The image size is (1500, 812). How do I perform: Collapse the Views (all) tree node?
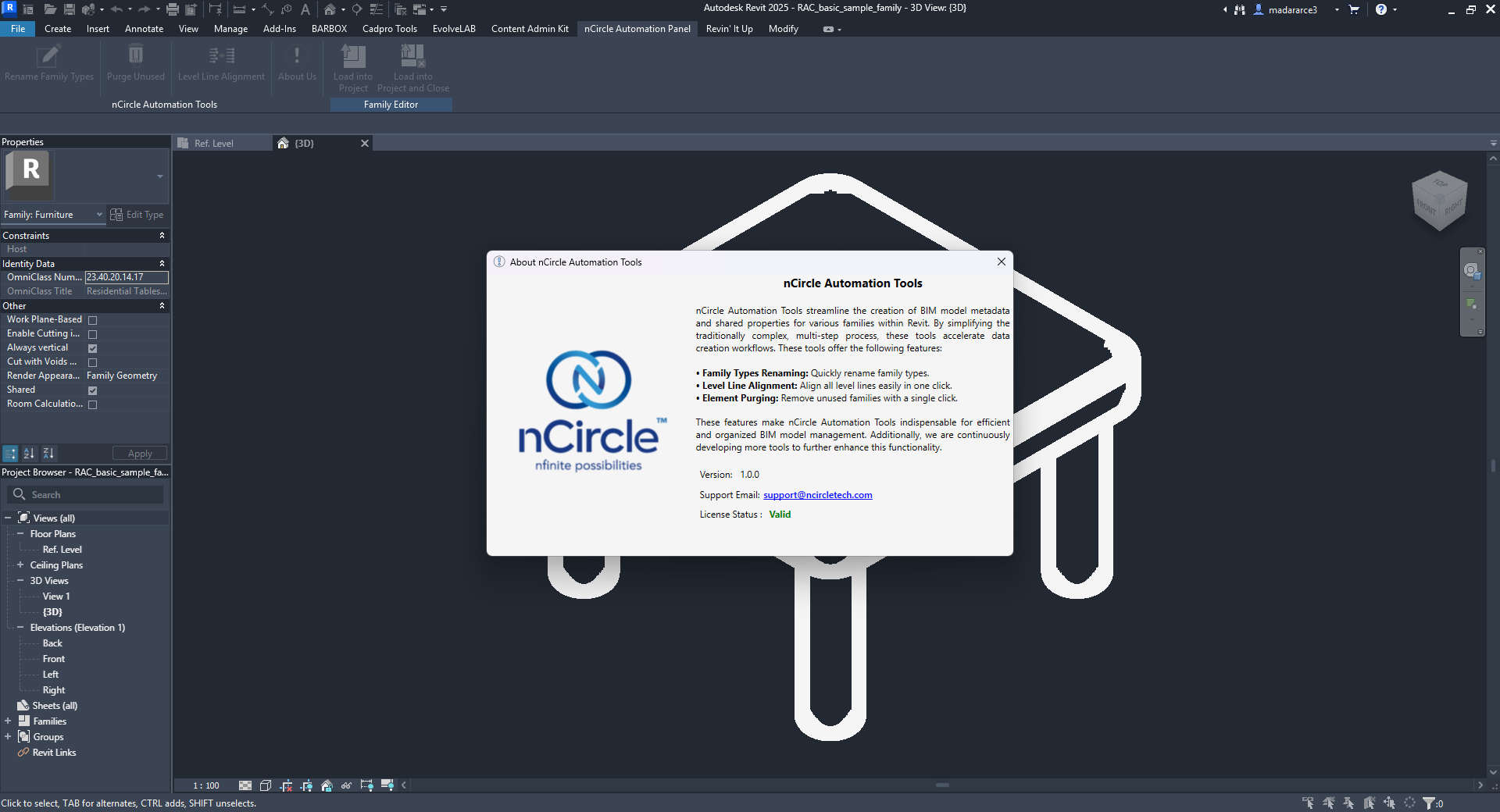coord(8,518)
